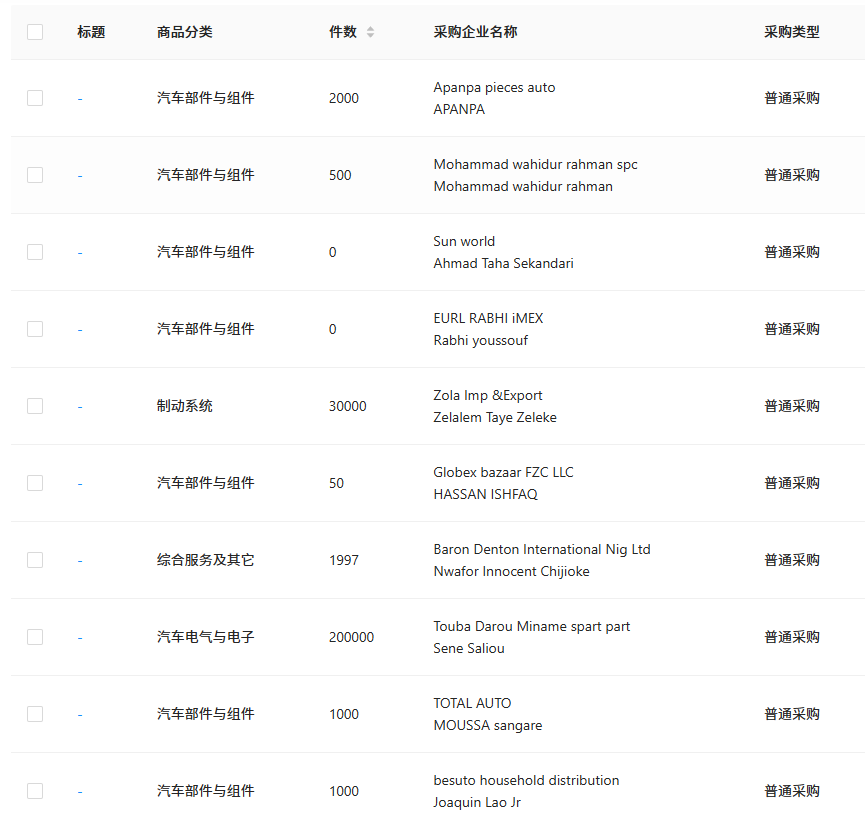Open title link of Touba Darou Miname row

click(x=80, y=638)
